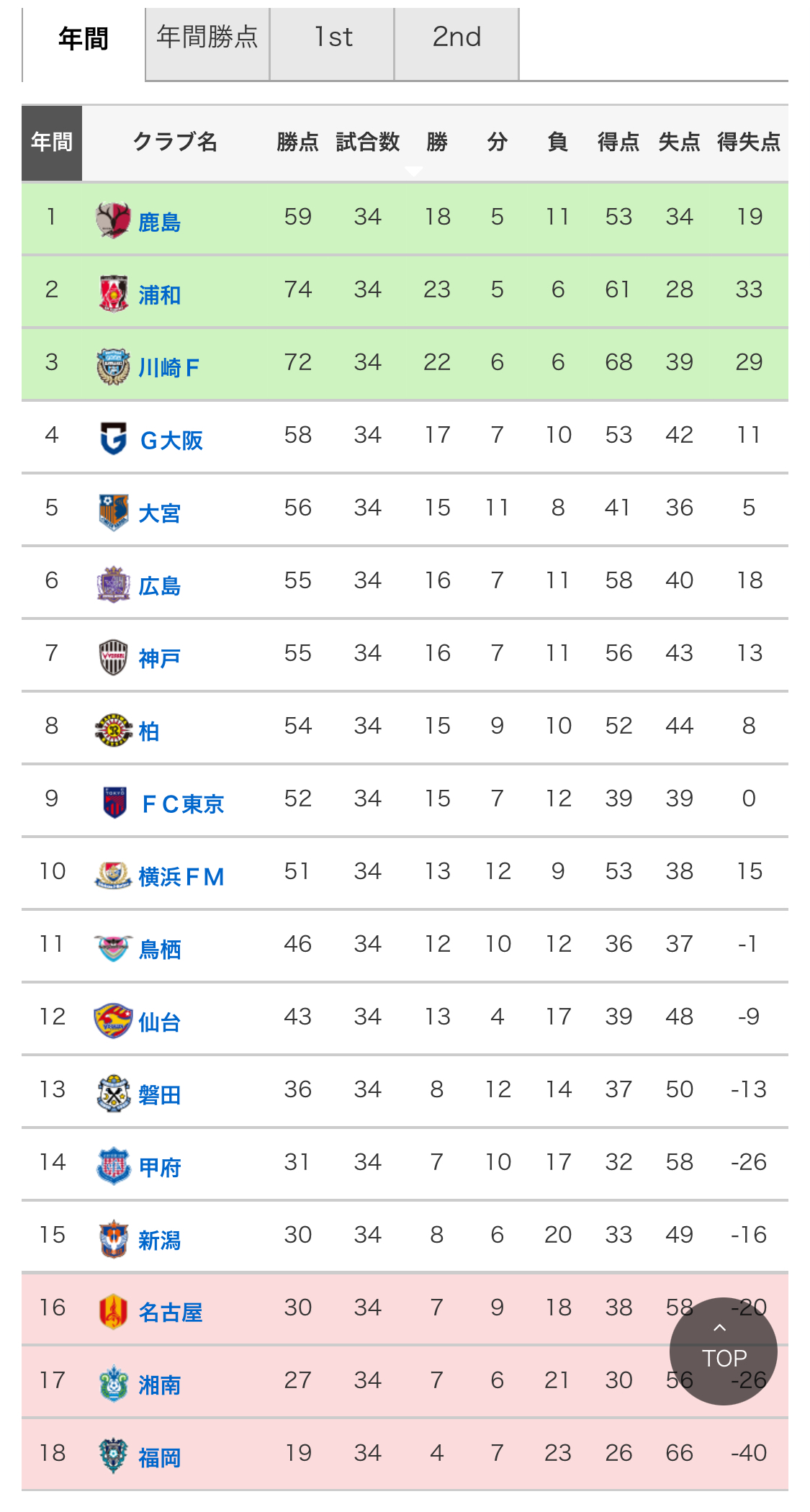
Task: Click the Fukuoka (福岡) club crest icon
Action: [x=113, y=1456]
